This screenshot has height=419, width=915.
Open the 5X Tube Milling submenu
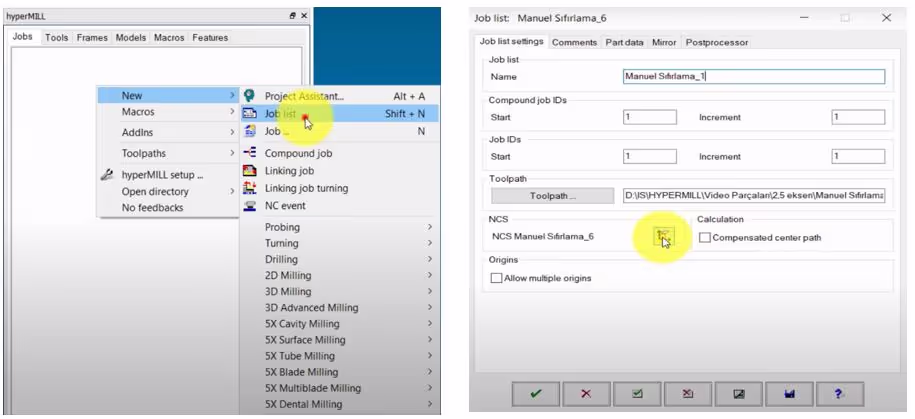[x=340, y=356]
